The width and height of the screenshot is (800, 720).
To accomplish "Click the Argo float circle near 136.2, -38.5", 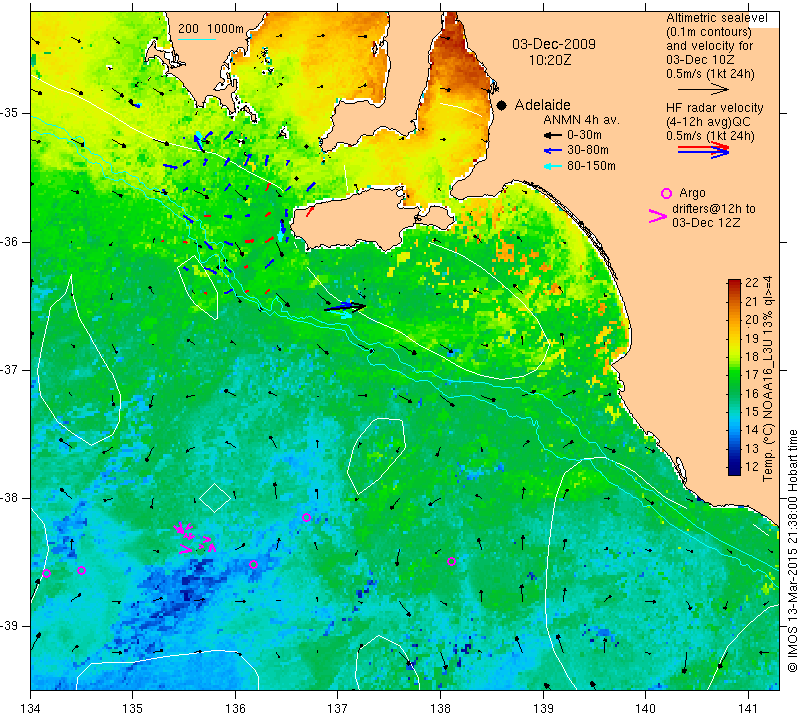I will (253, 564).
